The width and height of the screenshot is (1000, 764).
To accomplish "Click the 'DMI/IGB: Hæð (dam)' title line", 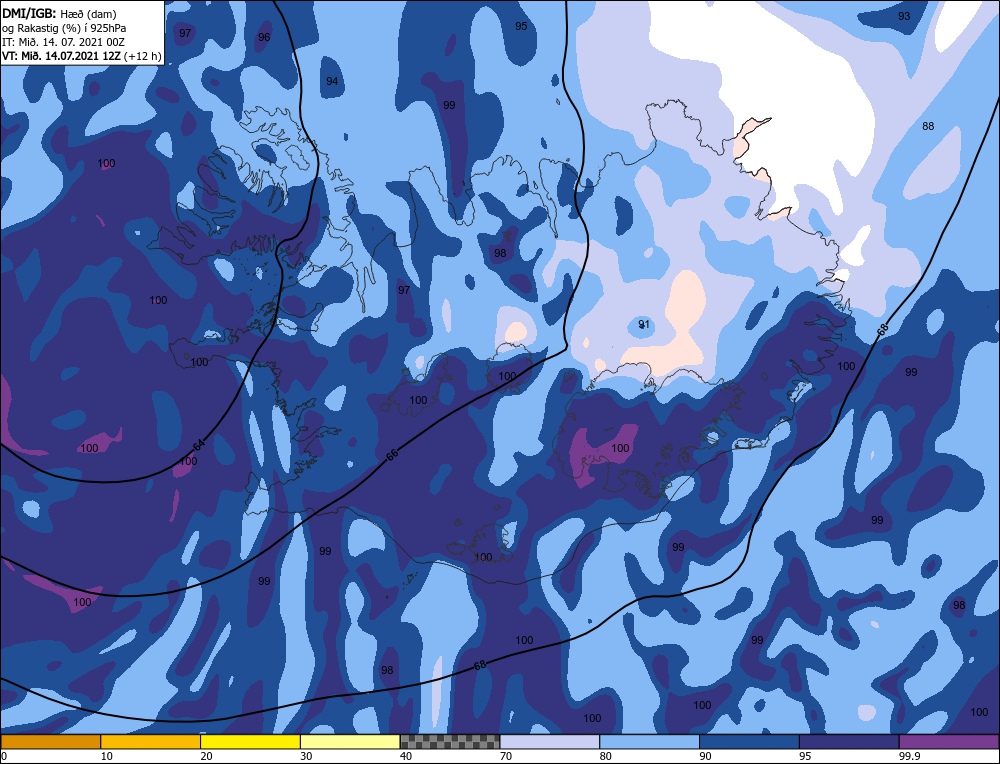I will point(59,13).
